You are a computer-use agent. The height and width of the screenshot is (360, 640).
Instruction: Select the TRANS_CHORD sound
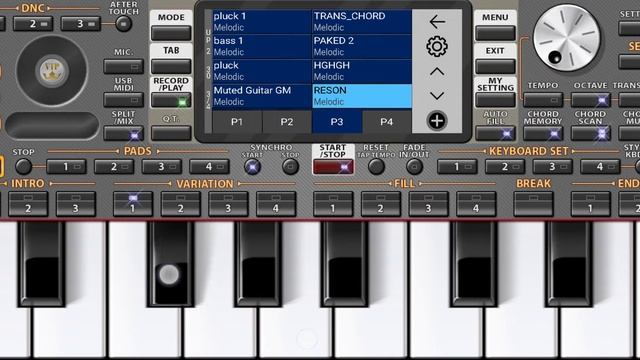tap(362, 22)
